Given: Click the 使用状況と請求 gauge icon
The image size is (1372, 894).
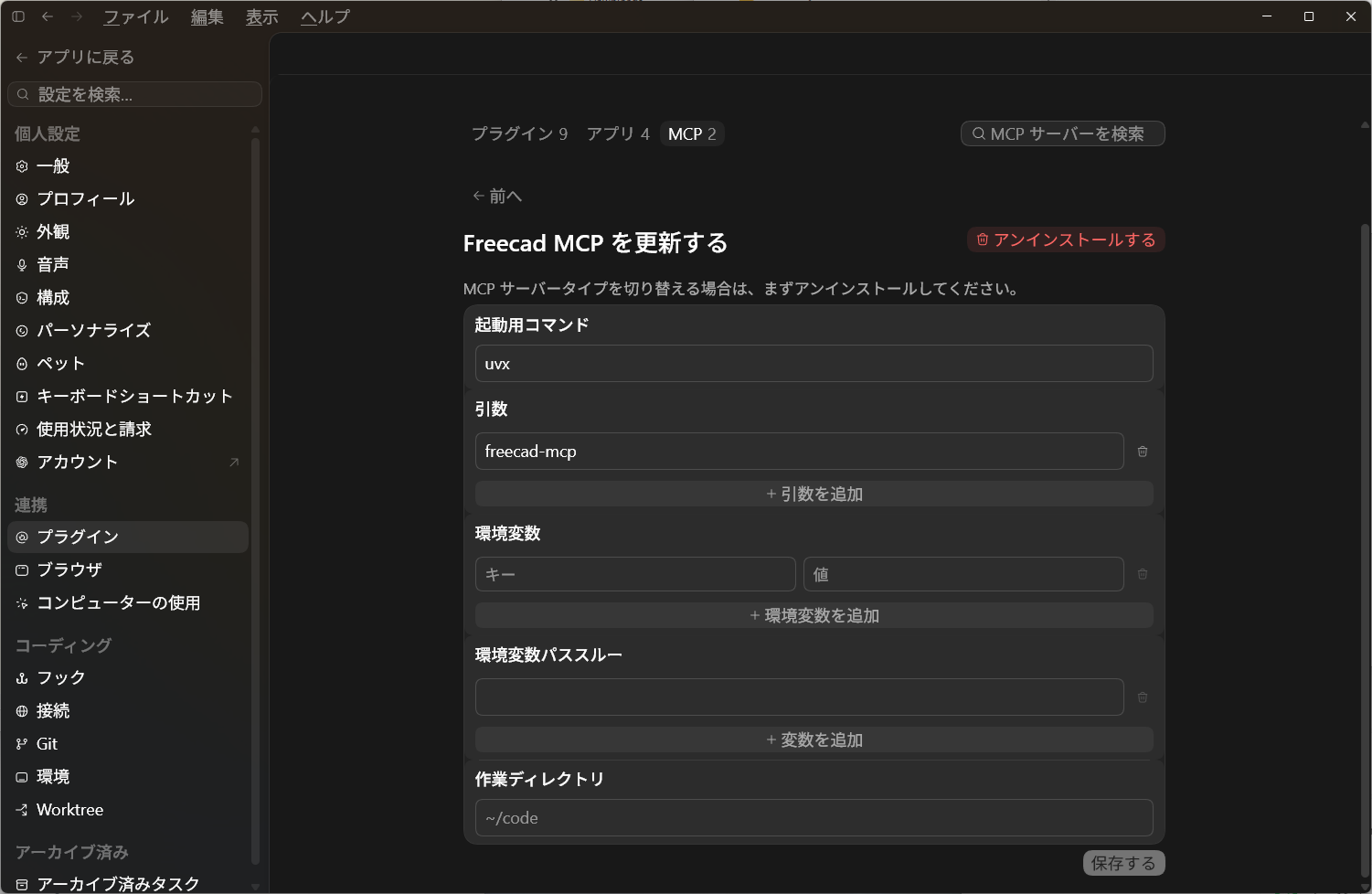Looking at the screenshot, I should (x=22, y=429).
